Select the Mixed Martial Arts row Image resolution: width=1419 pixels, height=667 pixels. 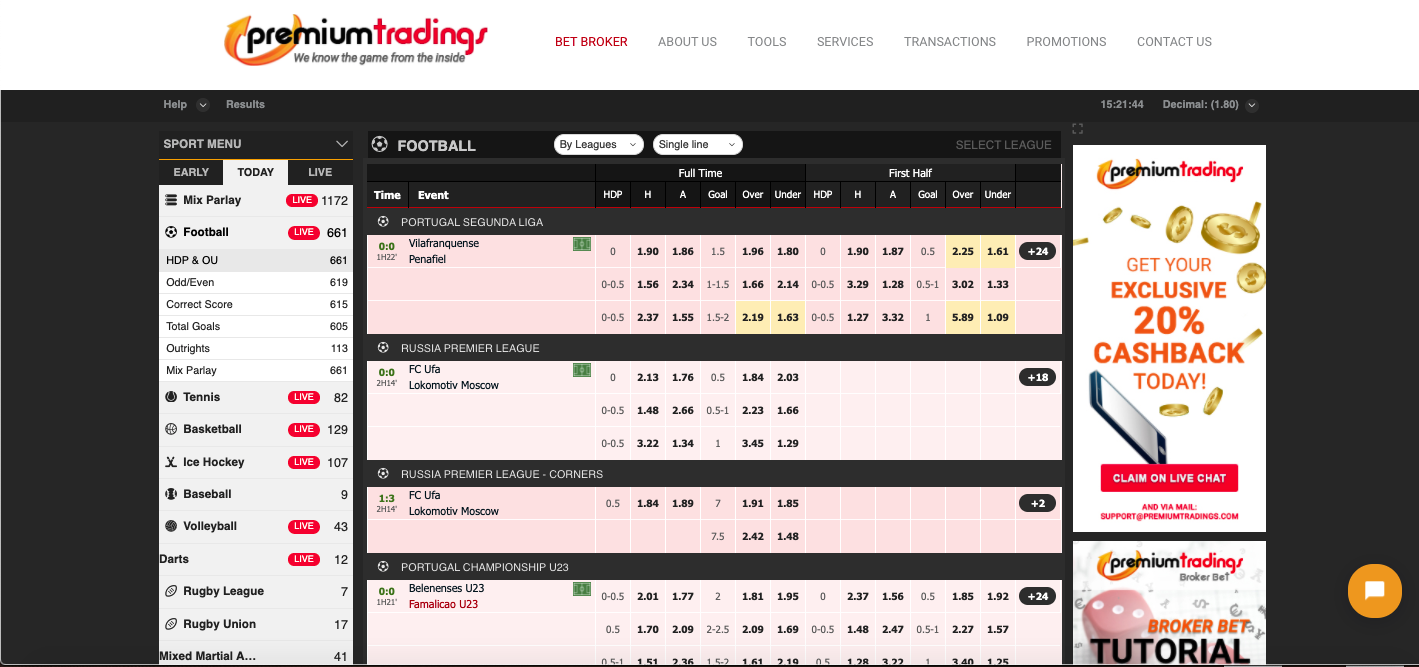click(x=256, y=656)
